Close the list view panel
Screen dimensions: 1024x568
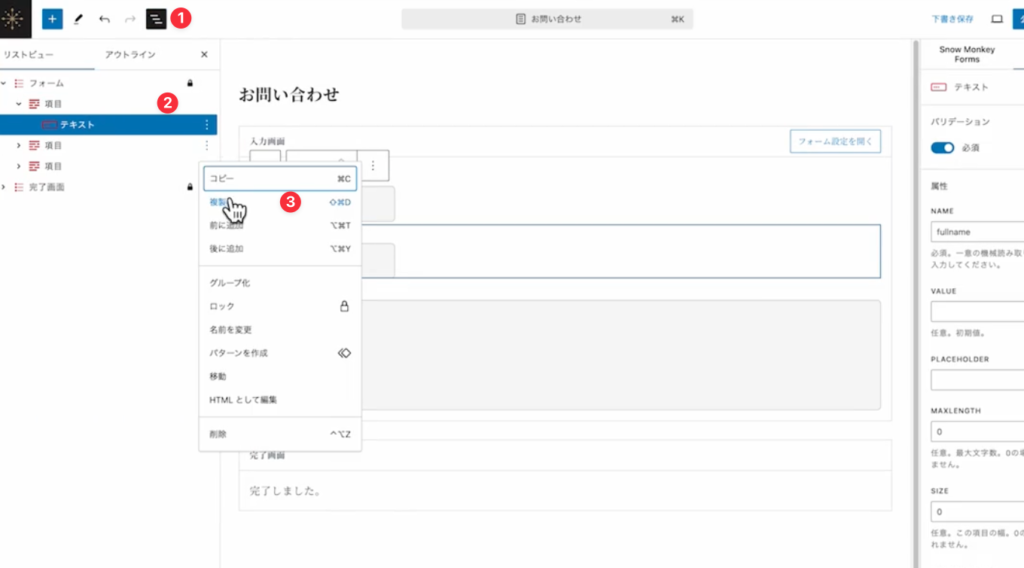coord(204,55)
